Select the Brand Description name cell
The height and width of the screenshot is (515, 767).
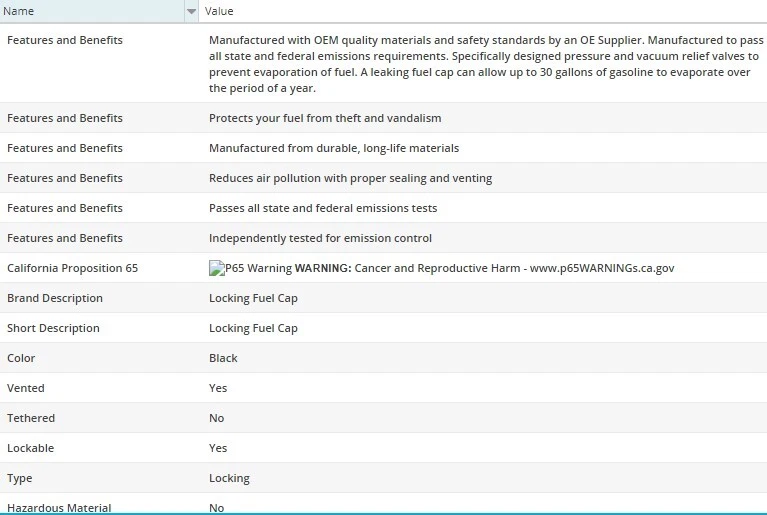pos(55,298)
